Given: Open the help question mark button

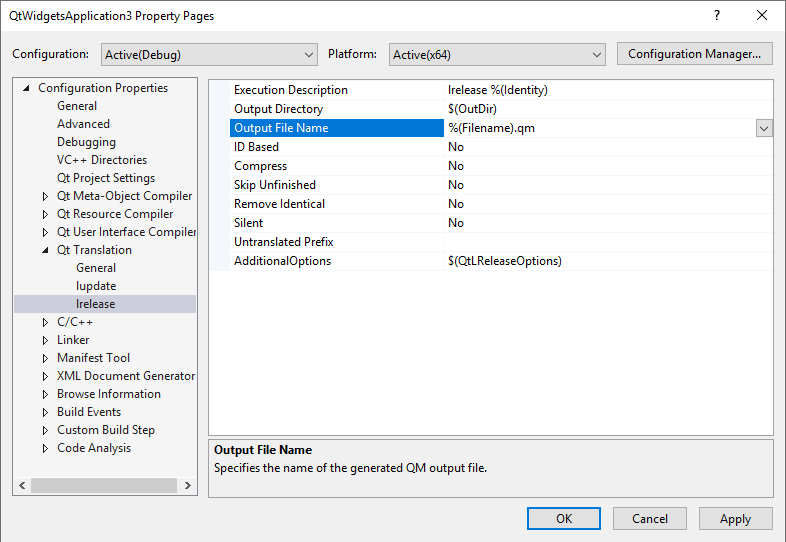Looking at the screenshot, I should 717,16.
